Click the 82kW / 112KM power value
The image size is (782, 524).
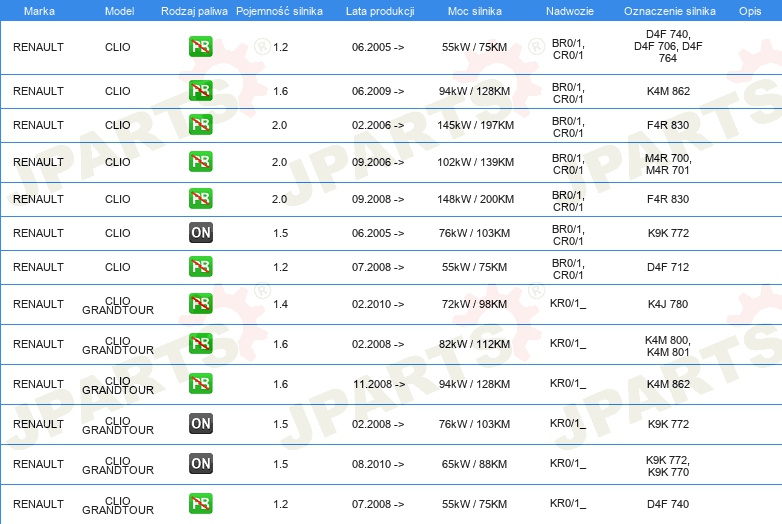tap(474, 344)
